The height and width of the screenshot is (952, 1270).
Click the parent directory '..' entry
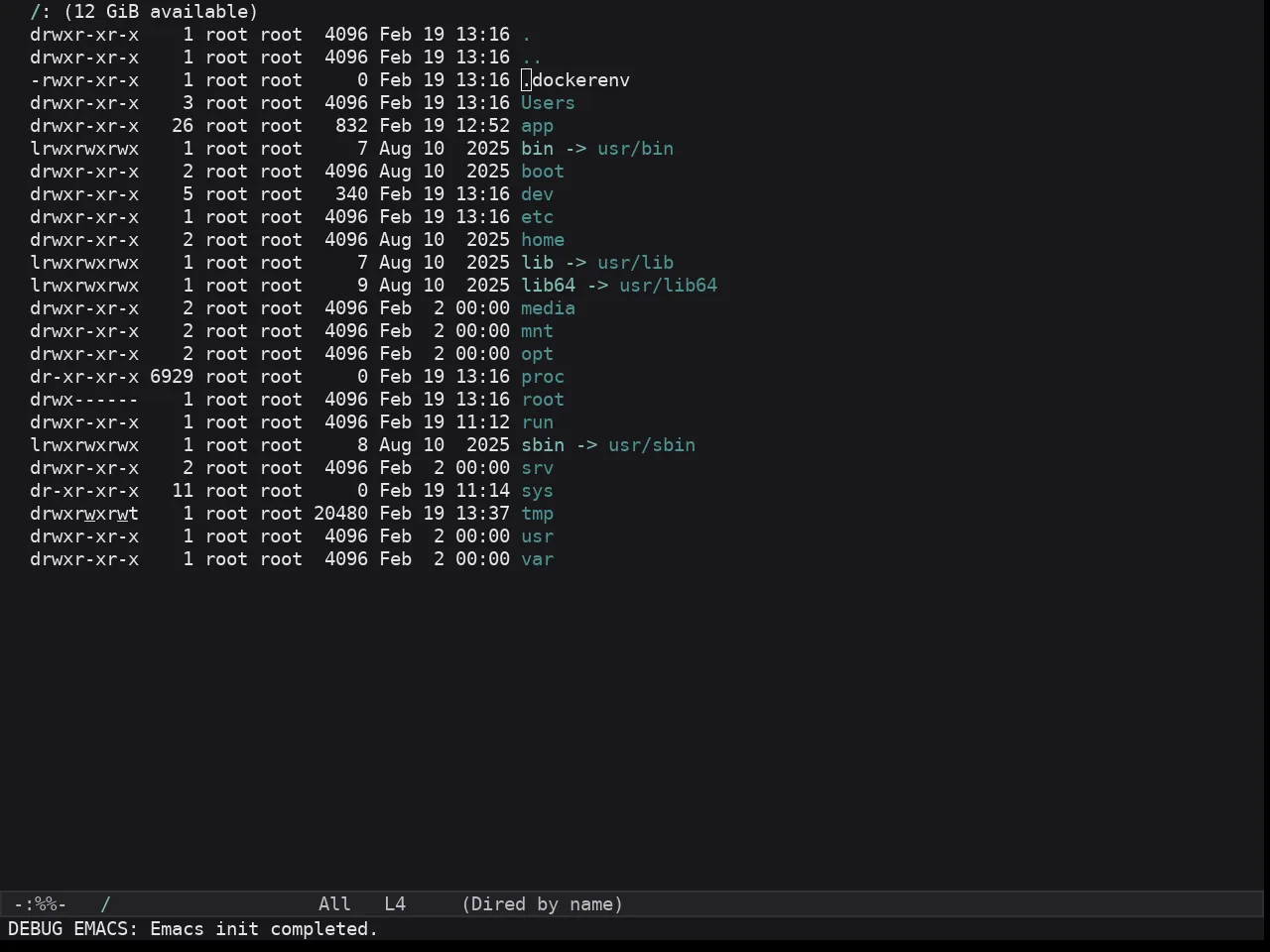[x=532, y=58]
